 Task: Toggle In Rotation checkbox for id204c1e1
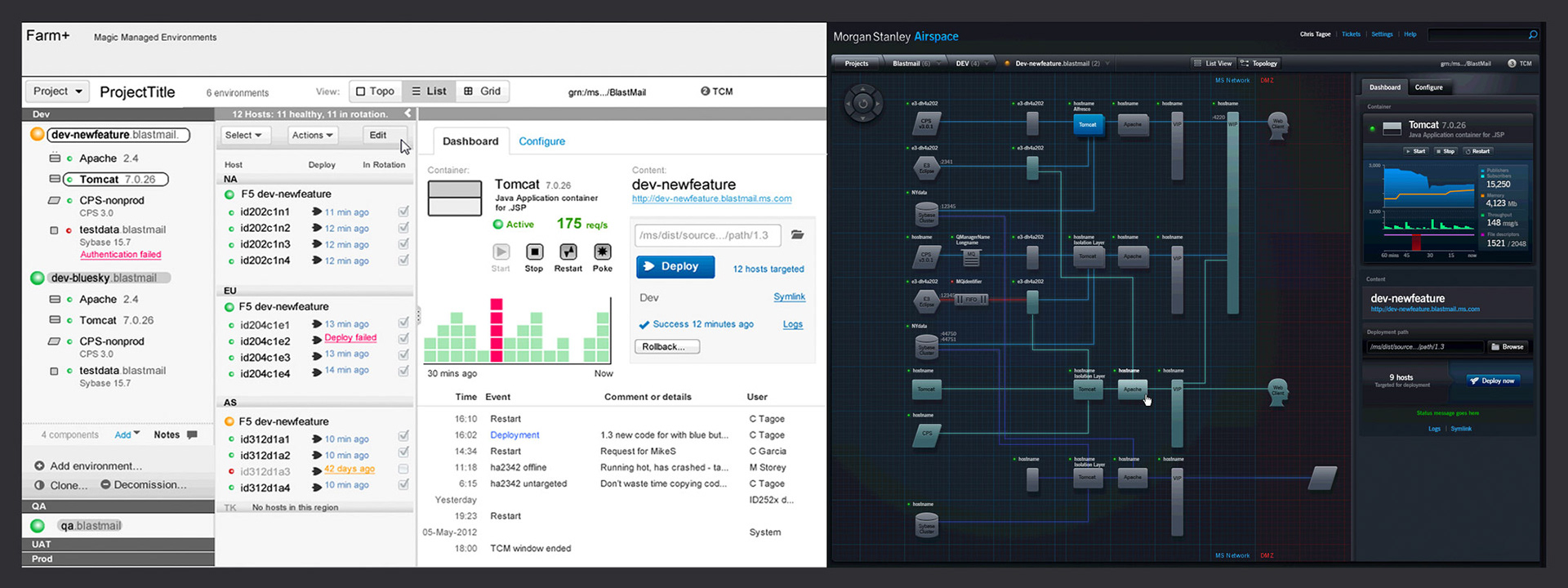click(403, 323)
